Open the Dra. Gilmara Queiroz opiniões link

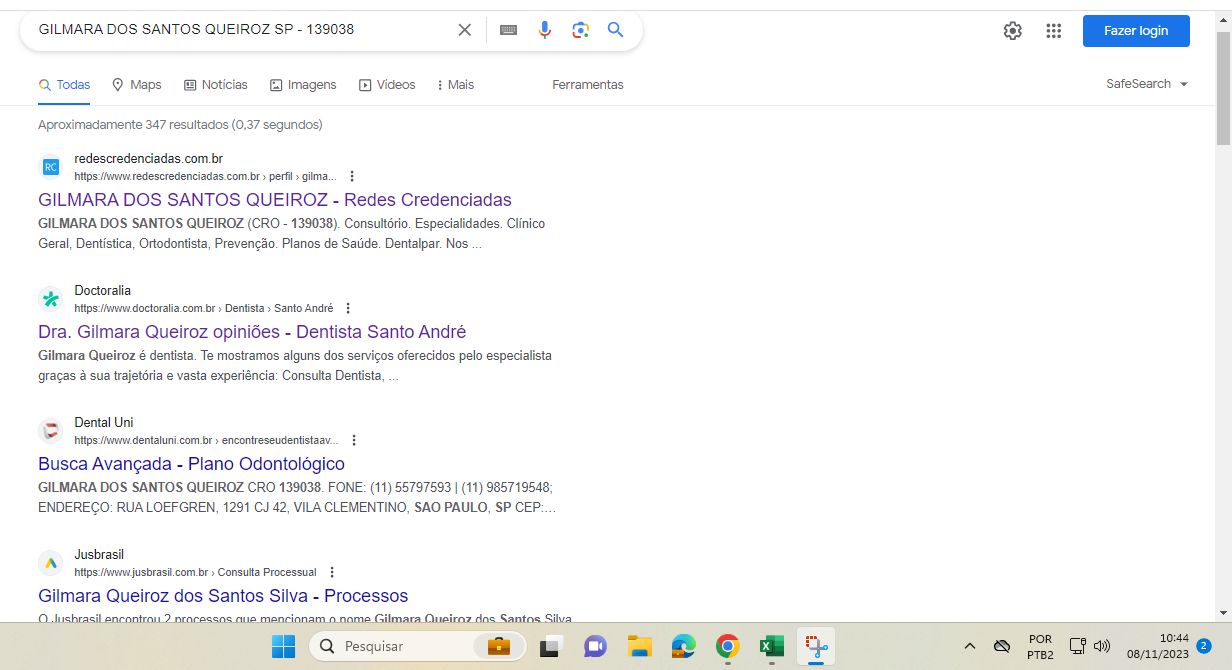[x=252, y=332]
